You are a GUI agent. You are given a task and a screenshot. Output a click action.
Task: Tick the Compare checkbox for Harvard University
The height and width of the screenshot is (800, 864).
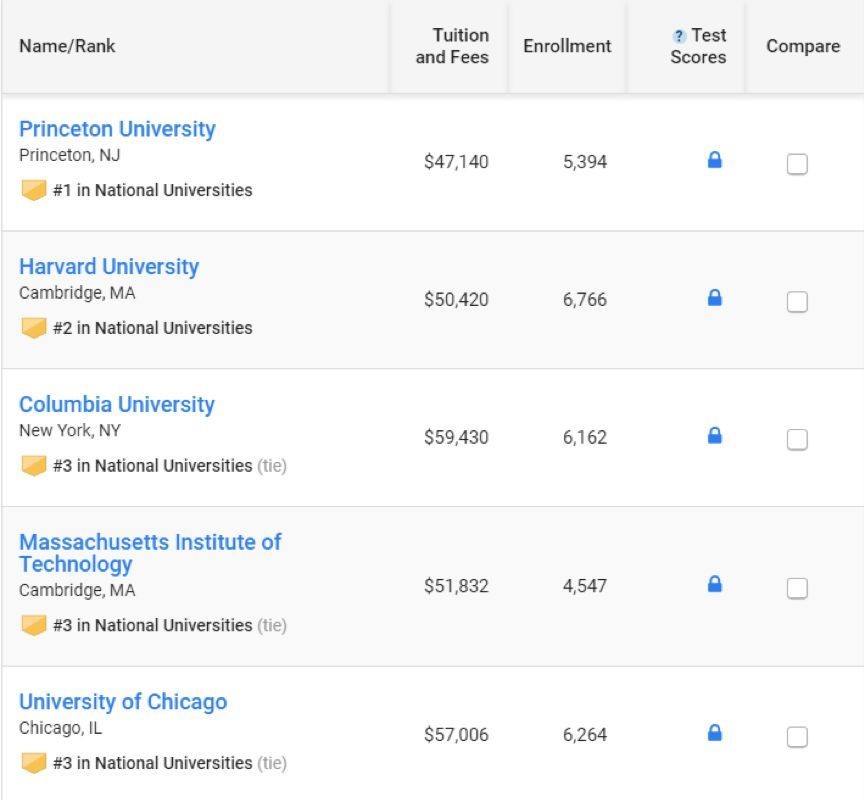[x=797, y=301]
